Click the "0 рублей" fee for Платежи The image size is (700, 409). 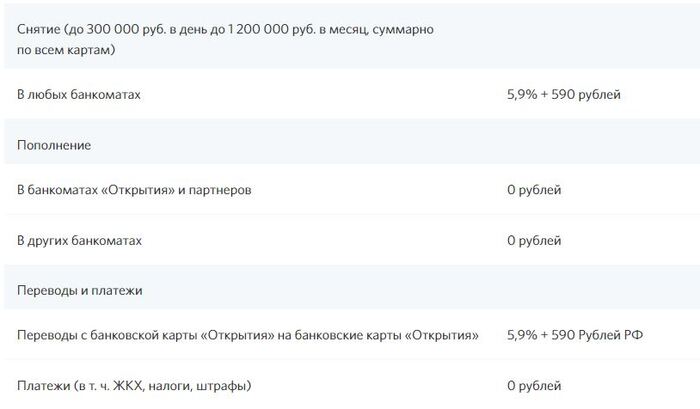tap(534, 385)
